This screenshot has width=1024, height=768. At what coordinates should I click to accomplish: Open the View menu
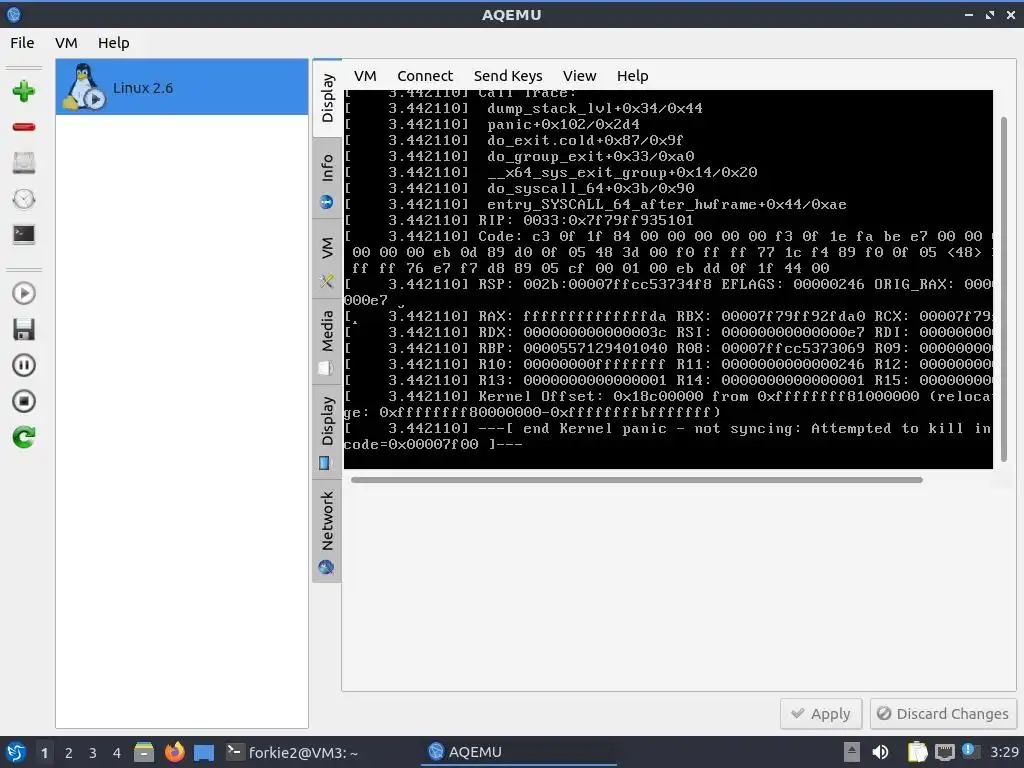(579, 76)
